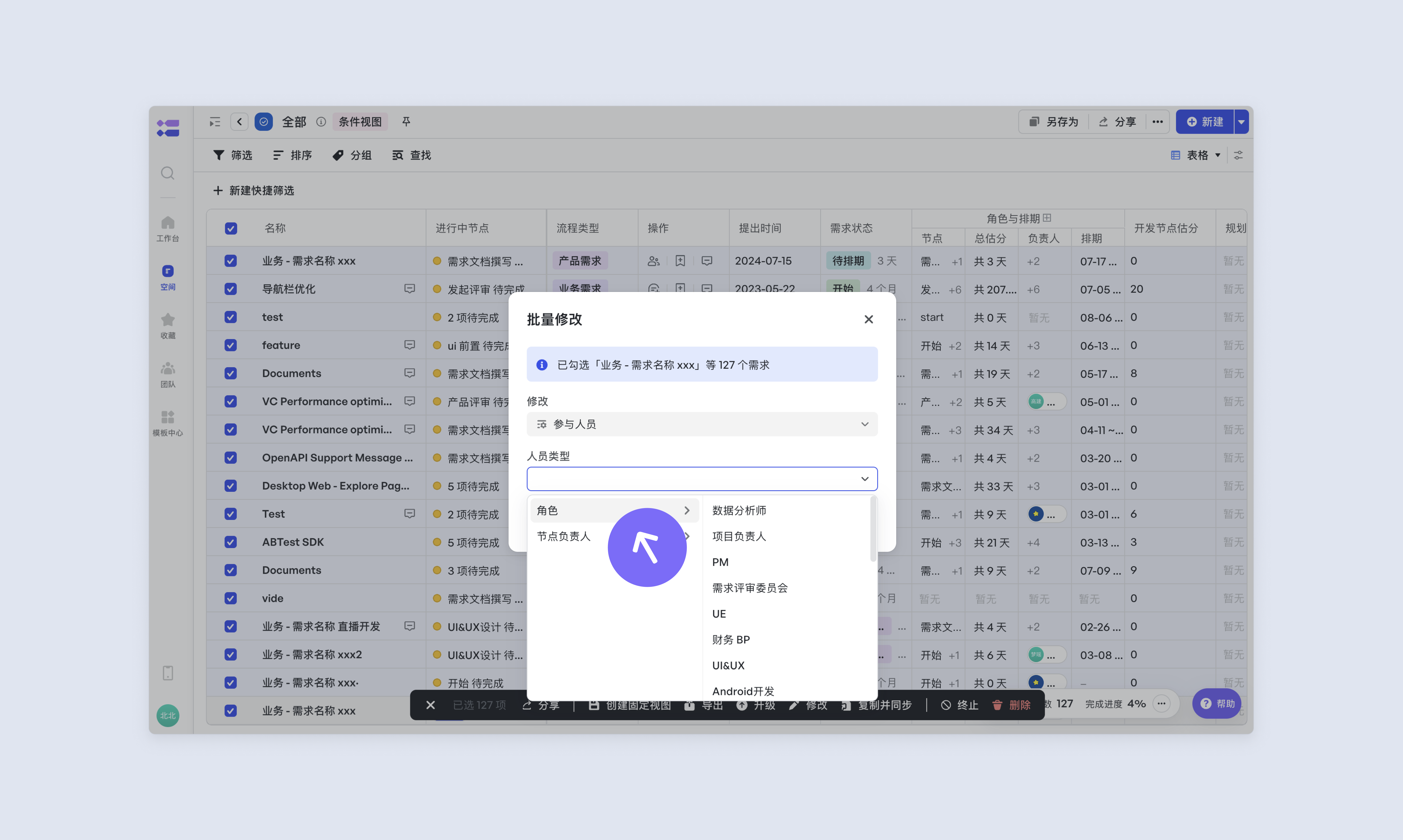Open 空间 in the sidebar
Screen dimensions: 1403x840
tap(168, 277)
